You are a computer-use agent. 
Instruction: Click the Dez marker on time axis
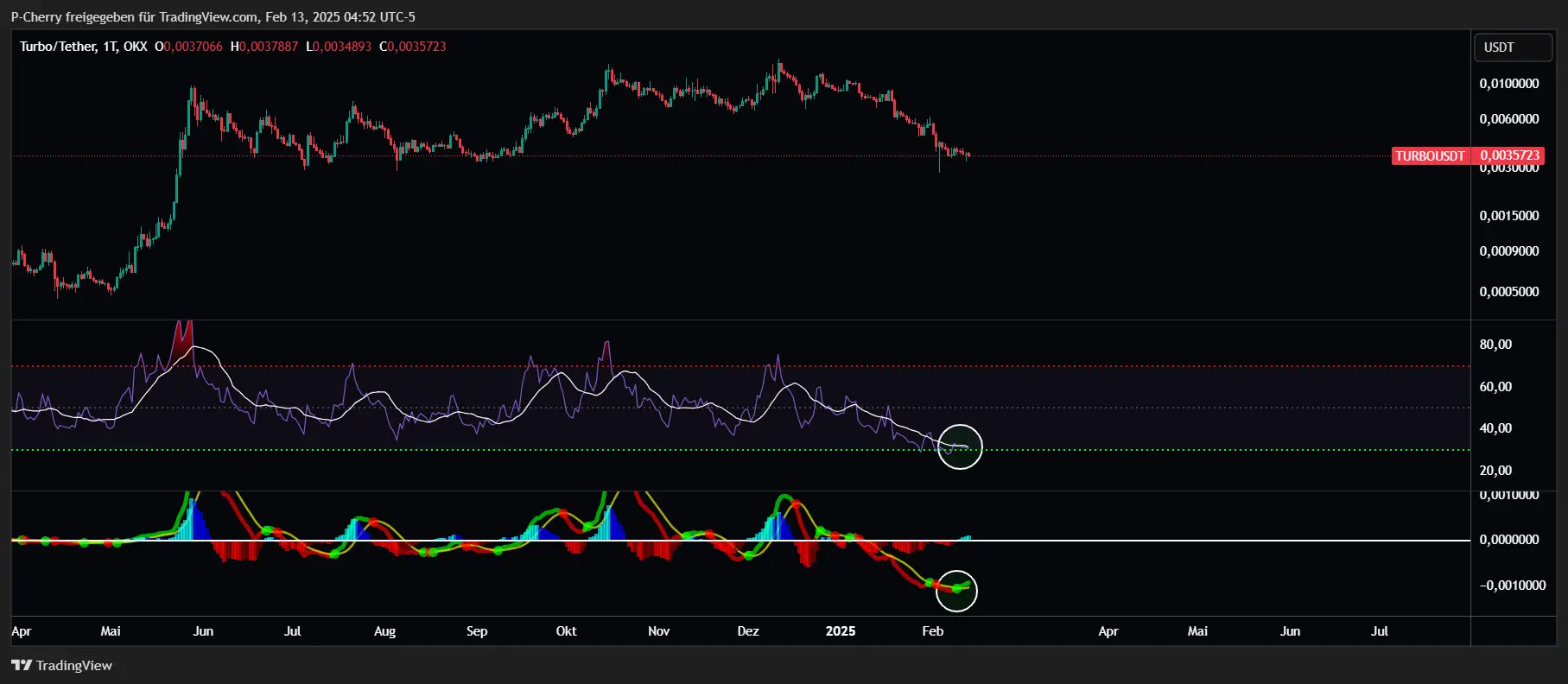(748, 631)
